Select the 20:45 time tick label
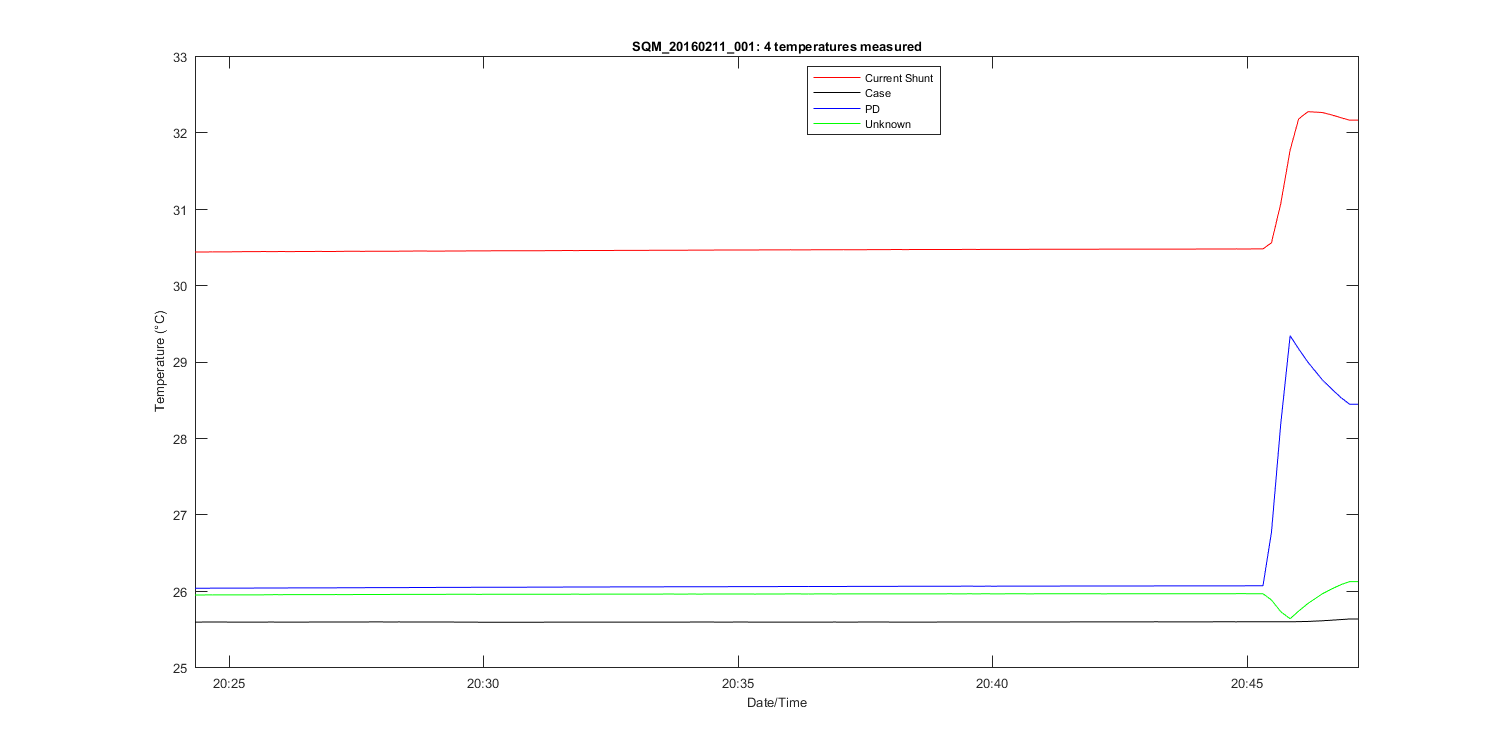Image resolution: width=1500 pixels, height=750 pixels. point(1246,684)
